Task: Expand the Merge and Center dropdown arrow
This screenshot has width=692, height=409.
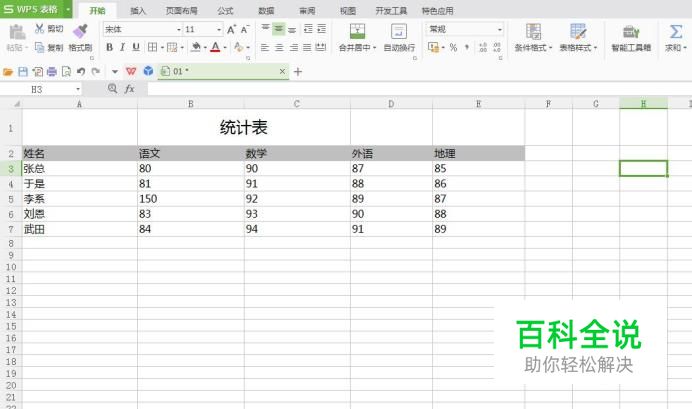Action: [x=375, y=48]
